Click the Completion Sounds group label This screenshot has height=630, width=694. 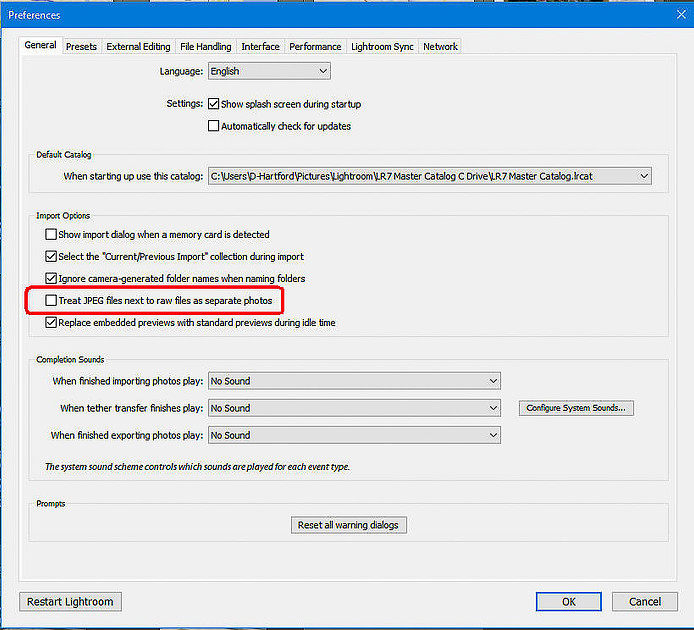click(x=70, y=359)
